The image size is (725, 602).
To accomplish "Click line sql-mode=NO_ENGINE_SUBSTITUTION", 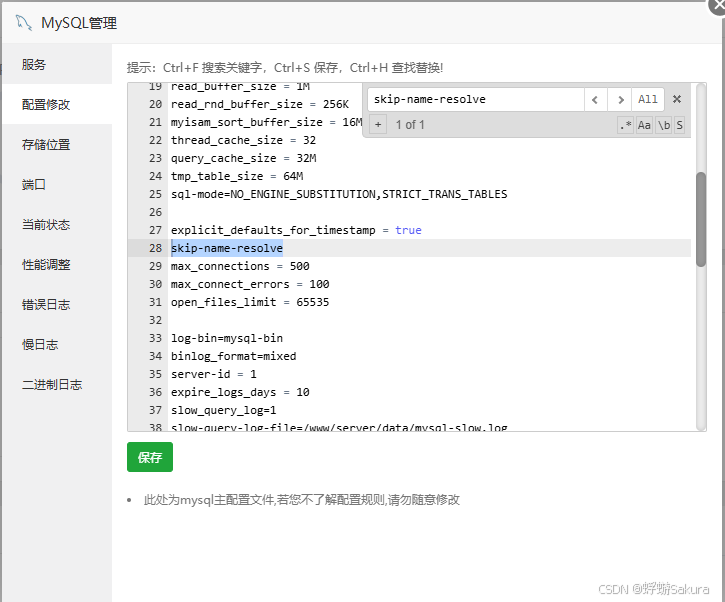I will point(339,194).
